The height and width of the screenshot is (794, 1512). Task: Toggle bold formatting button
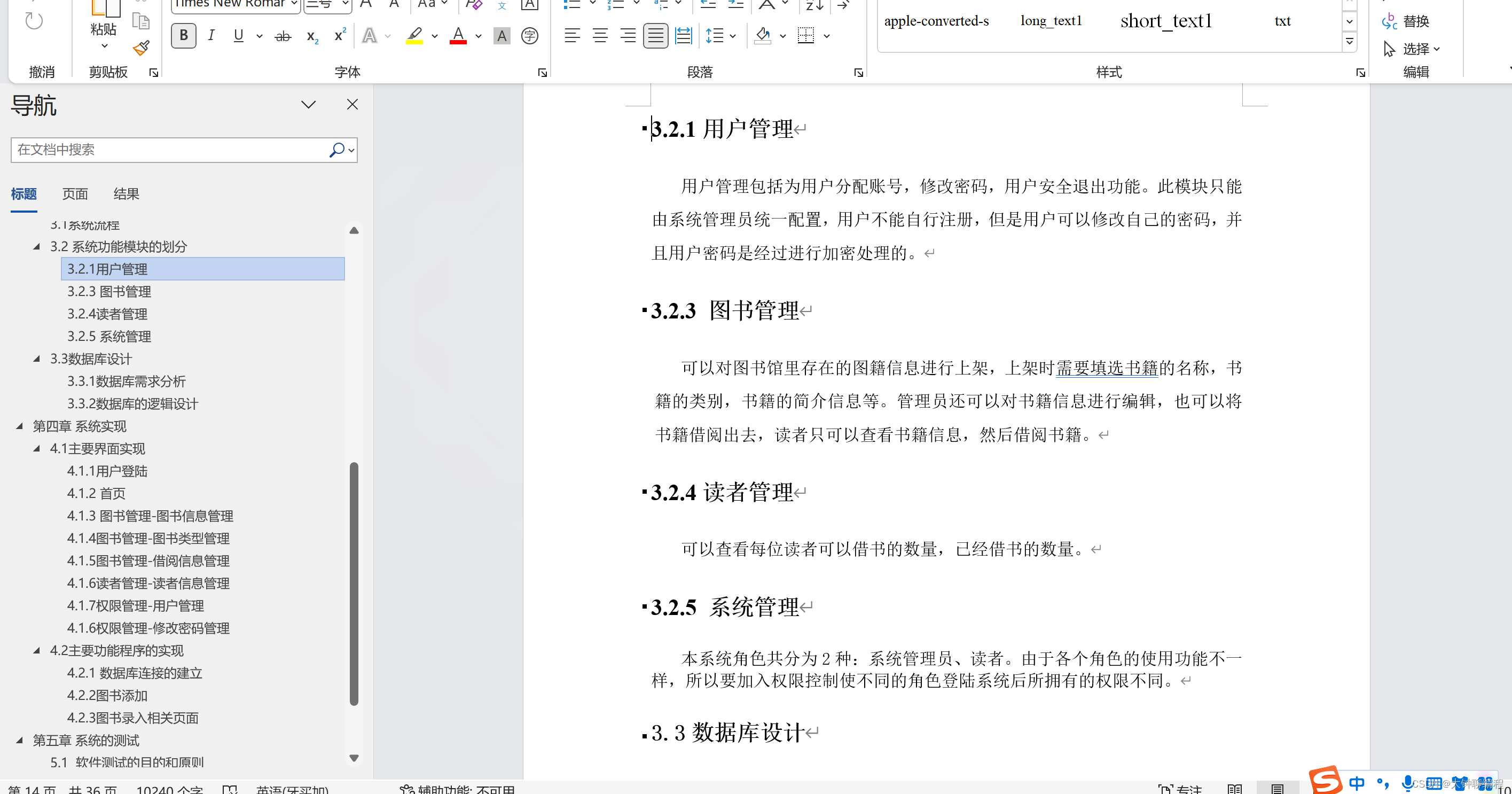coord(184,36)
